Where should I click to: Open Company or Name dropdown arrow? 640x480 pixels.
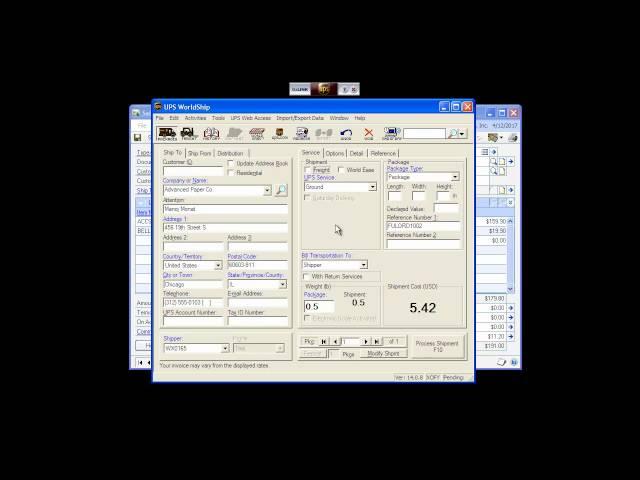tap(267, 190)
